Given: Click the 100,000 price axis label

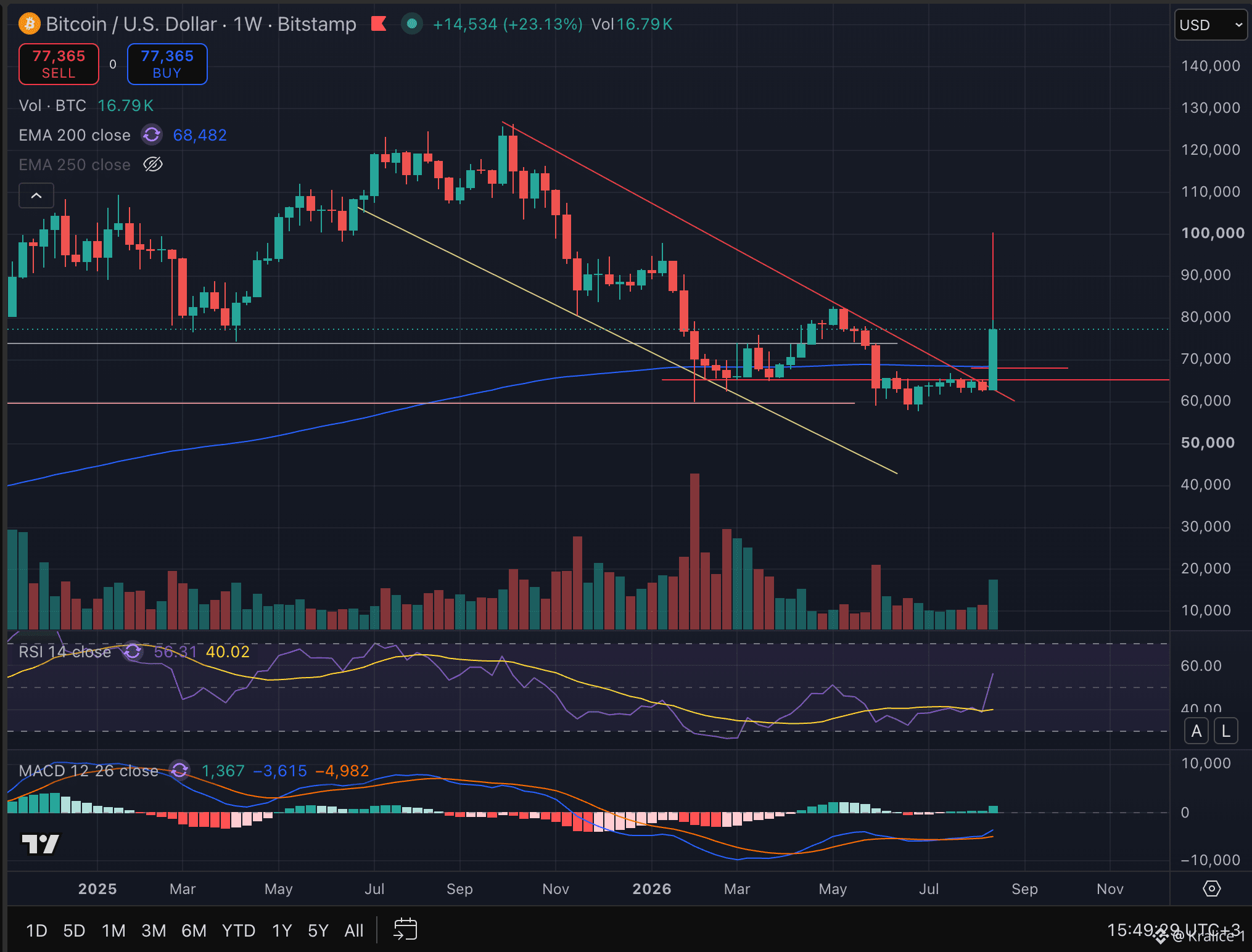Looking at the screenshot, I should point(1213,233).
